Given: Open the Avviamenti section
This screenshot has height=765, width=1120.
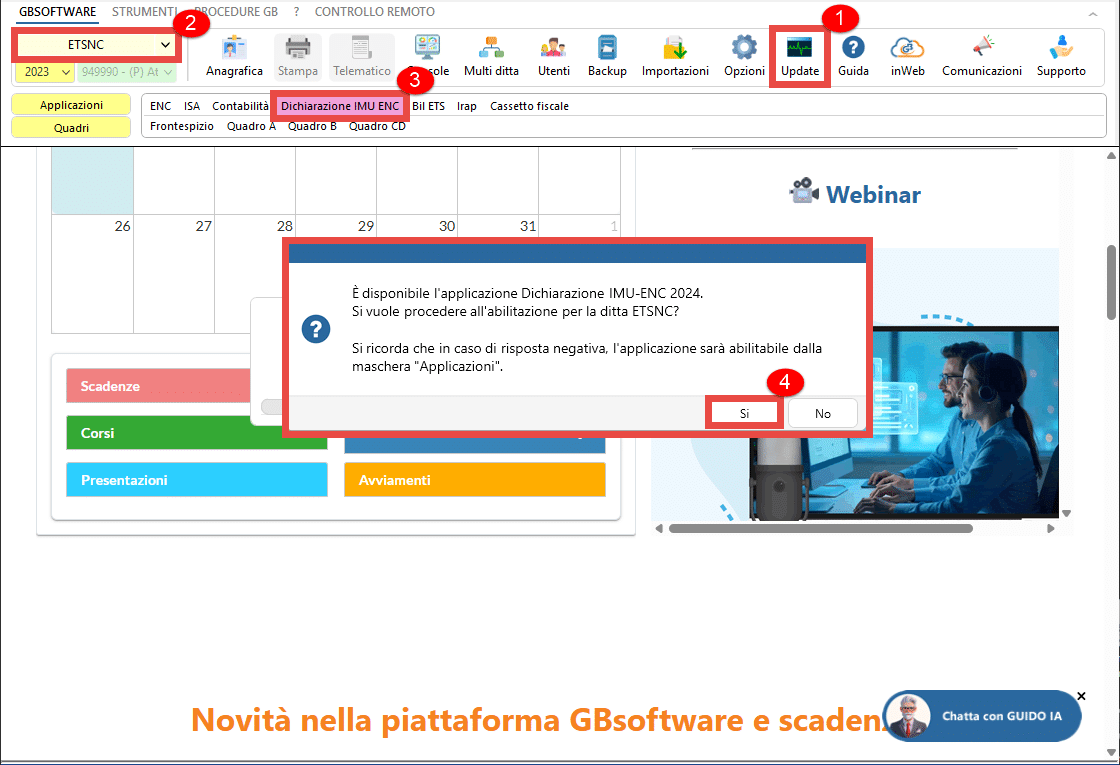Looking at the screenshot, I should [475, 480].
